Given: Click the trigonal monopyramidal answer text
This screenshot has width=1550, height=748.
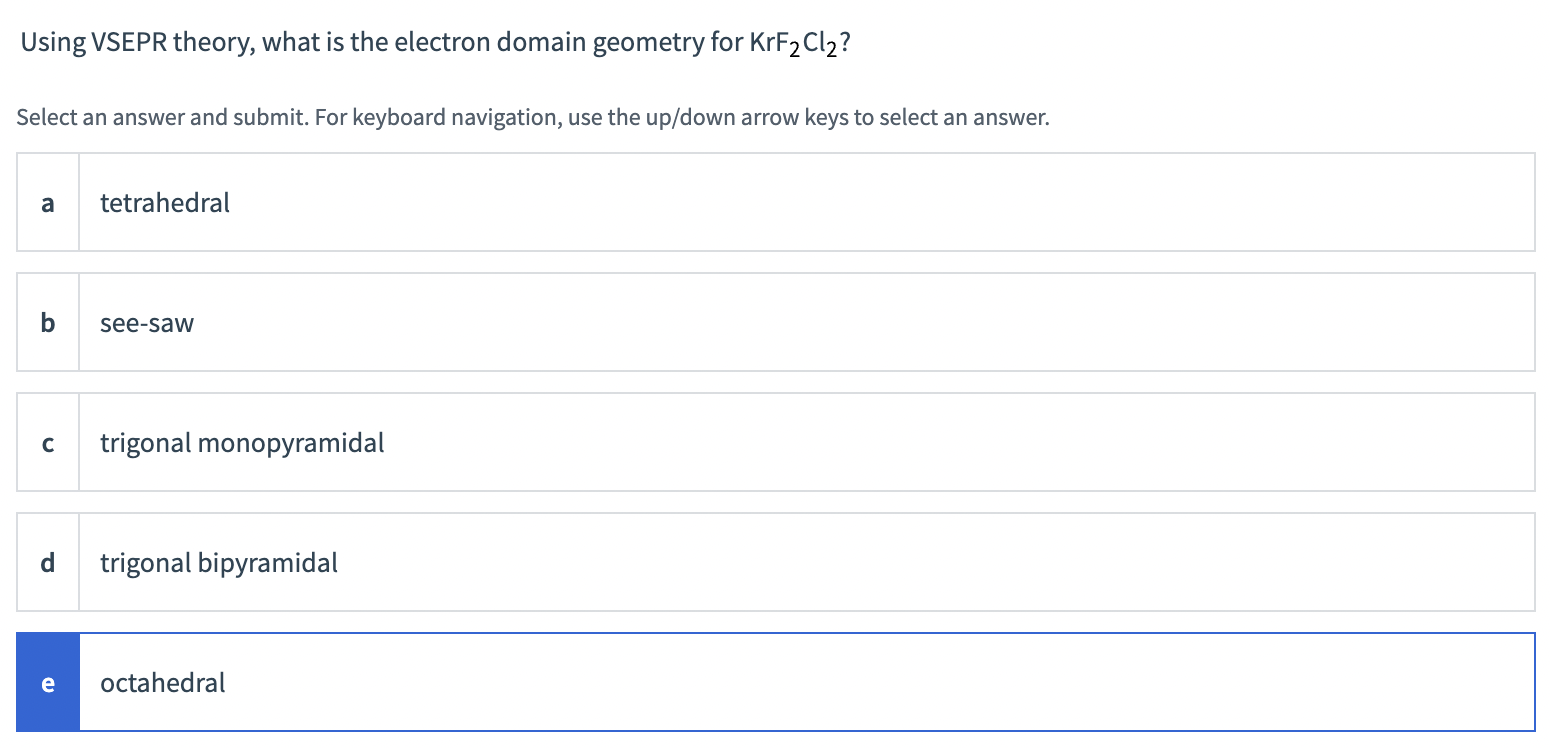Looking at the screenshot, I should pyautogui.click(x=241, y=442).
